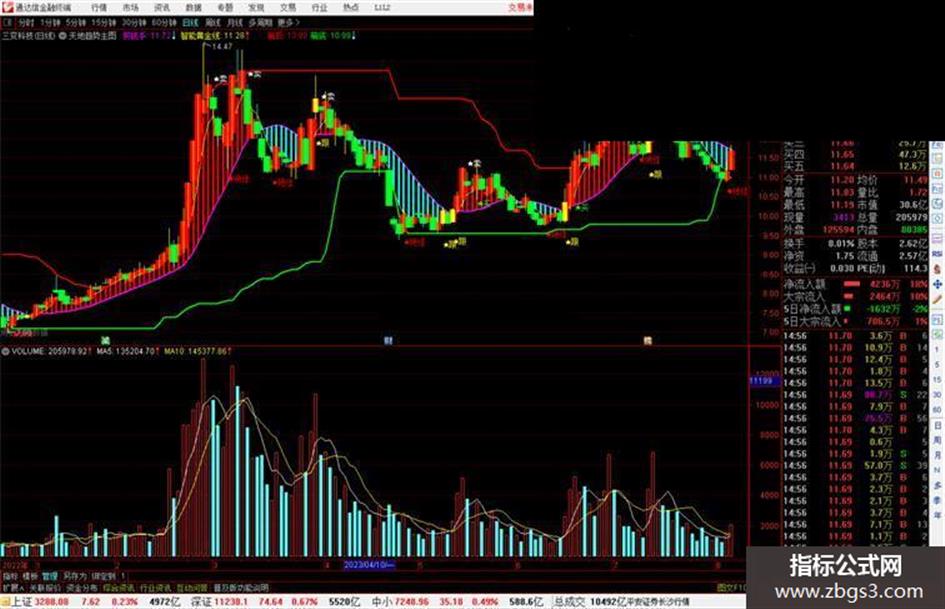Switch to the 多周期 chart tab
The width and height of the screenshot is (945, 609).
tap(260, 23)
